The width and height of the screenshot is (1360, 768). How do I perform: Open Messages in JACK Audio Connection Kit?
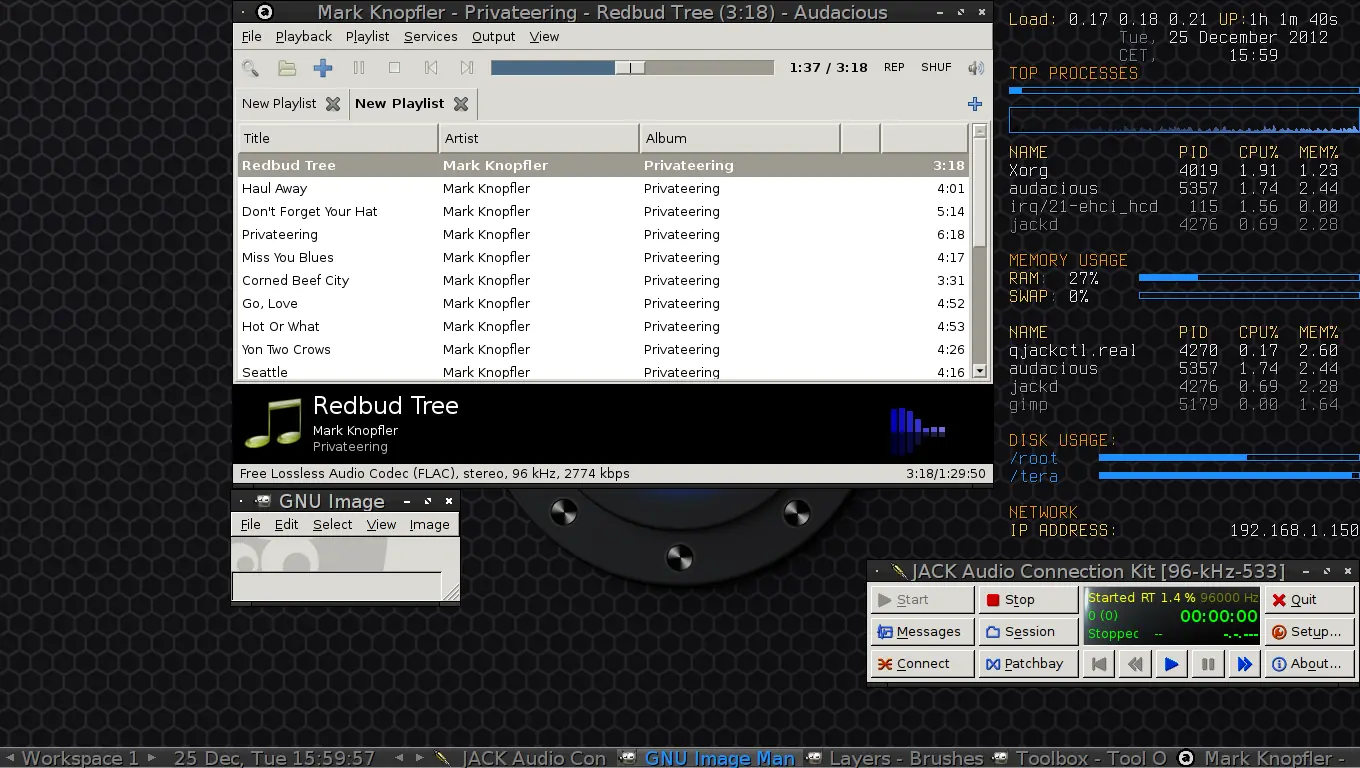pyautogui.click(x=921, y=632)
